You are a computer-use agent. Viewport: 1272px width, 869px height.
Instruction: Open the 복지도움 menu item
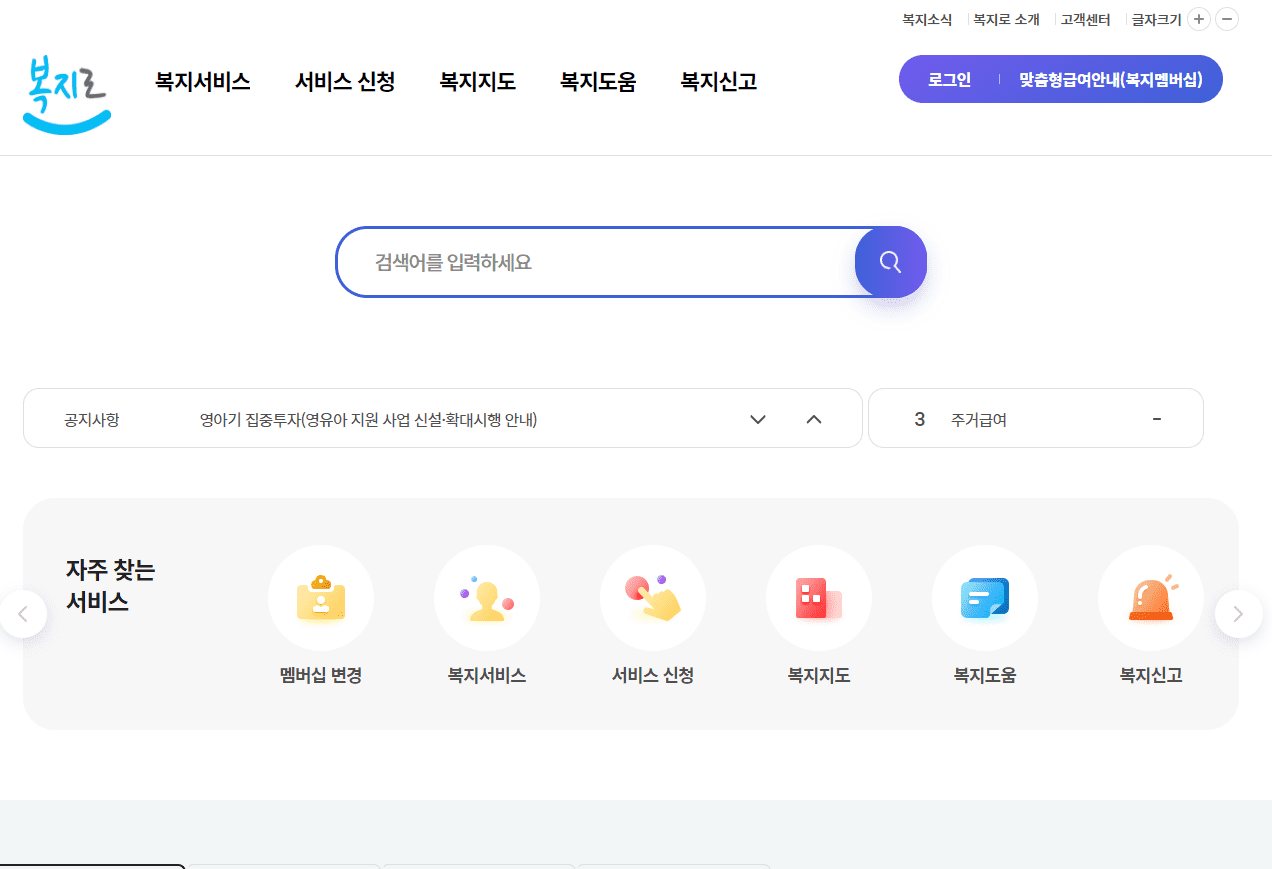598,82
